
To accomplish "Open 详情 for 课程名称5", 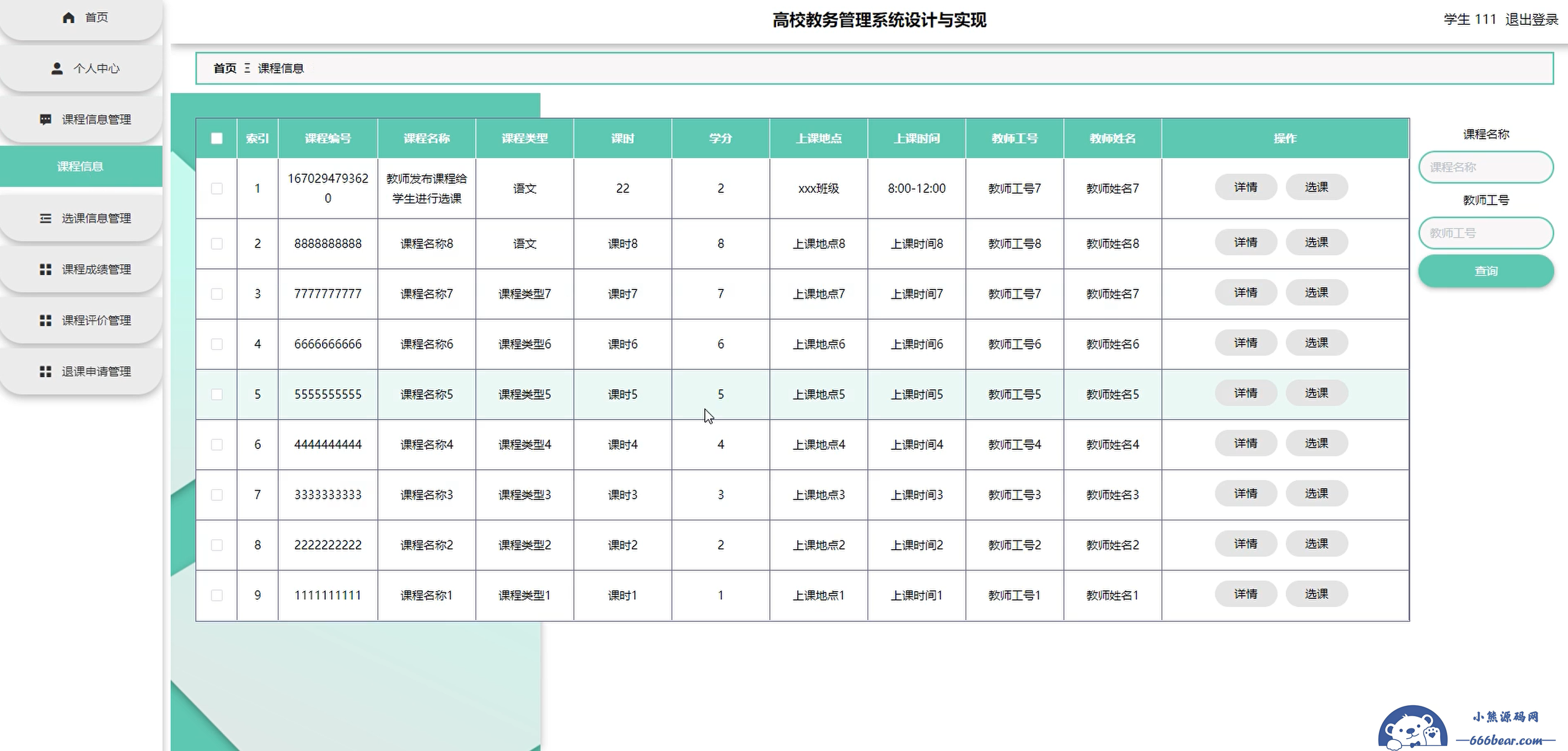I will (1246, 393).
